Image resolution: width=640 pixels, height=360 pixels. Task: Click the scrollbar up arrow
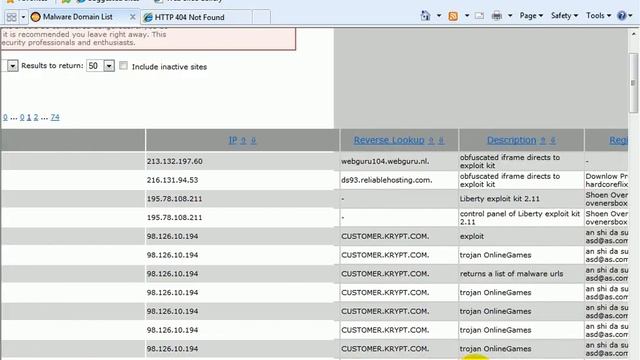[633, 34]
